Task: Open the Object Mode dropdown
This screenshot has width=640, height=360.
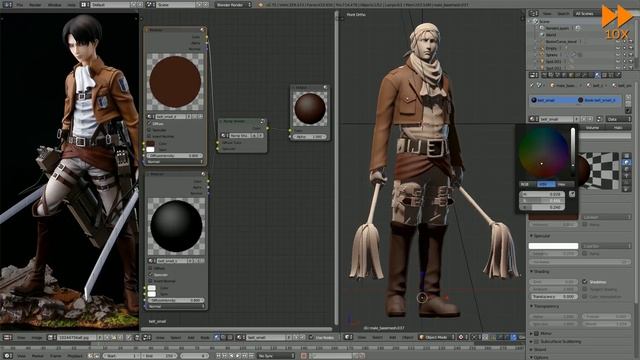Action: pos(436,337)
